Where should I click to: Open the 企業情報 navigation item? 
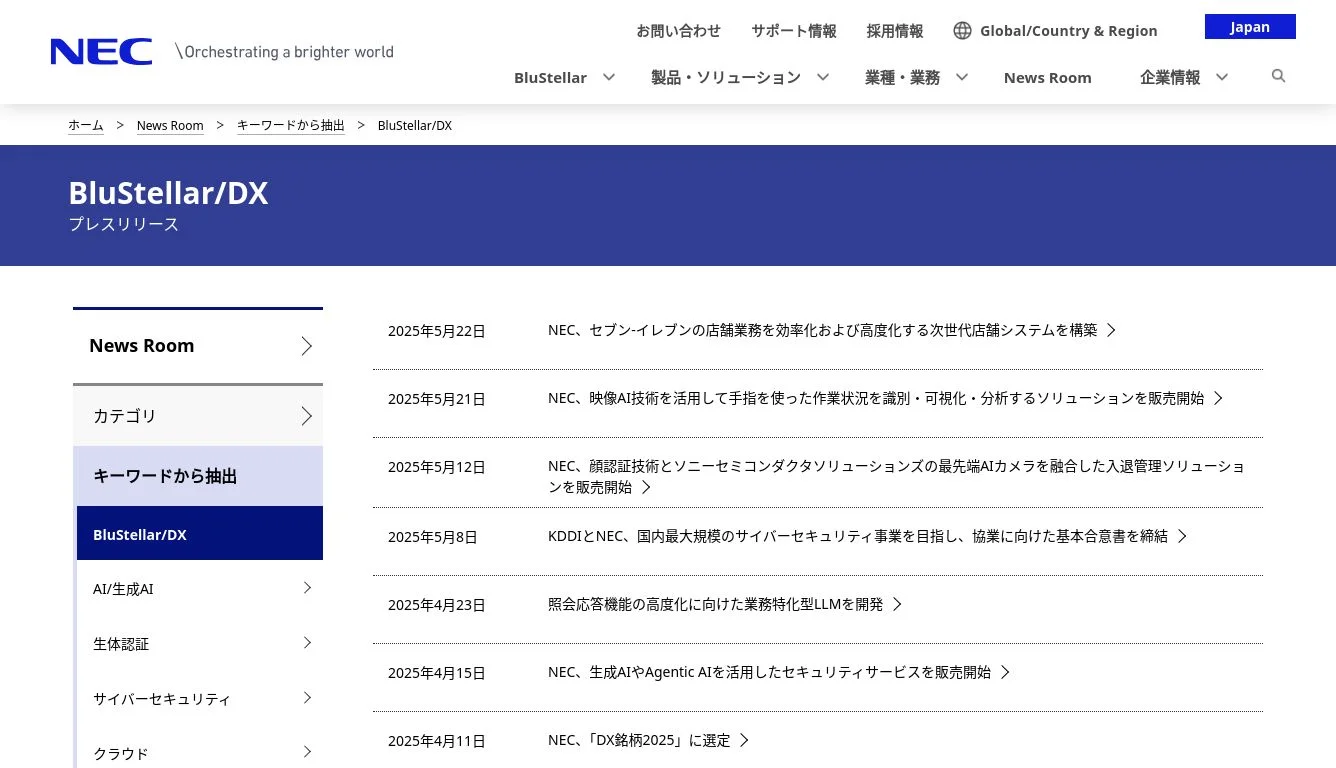pyautogui.click(x=1170, y=78)
